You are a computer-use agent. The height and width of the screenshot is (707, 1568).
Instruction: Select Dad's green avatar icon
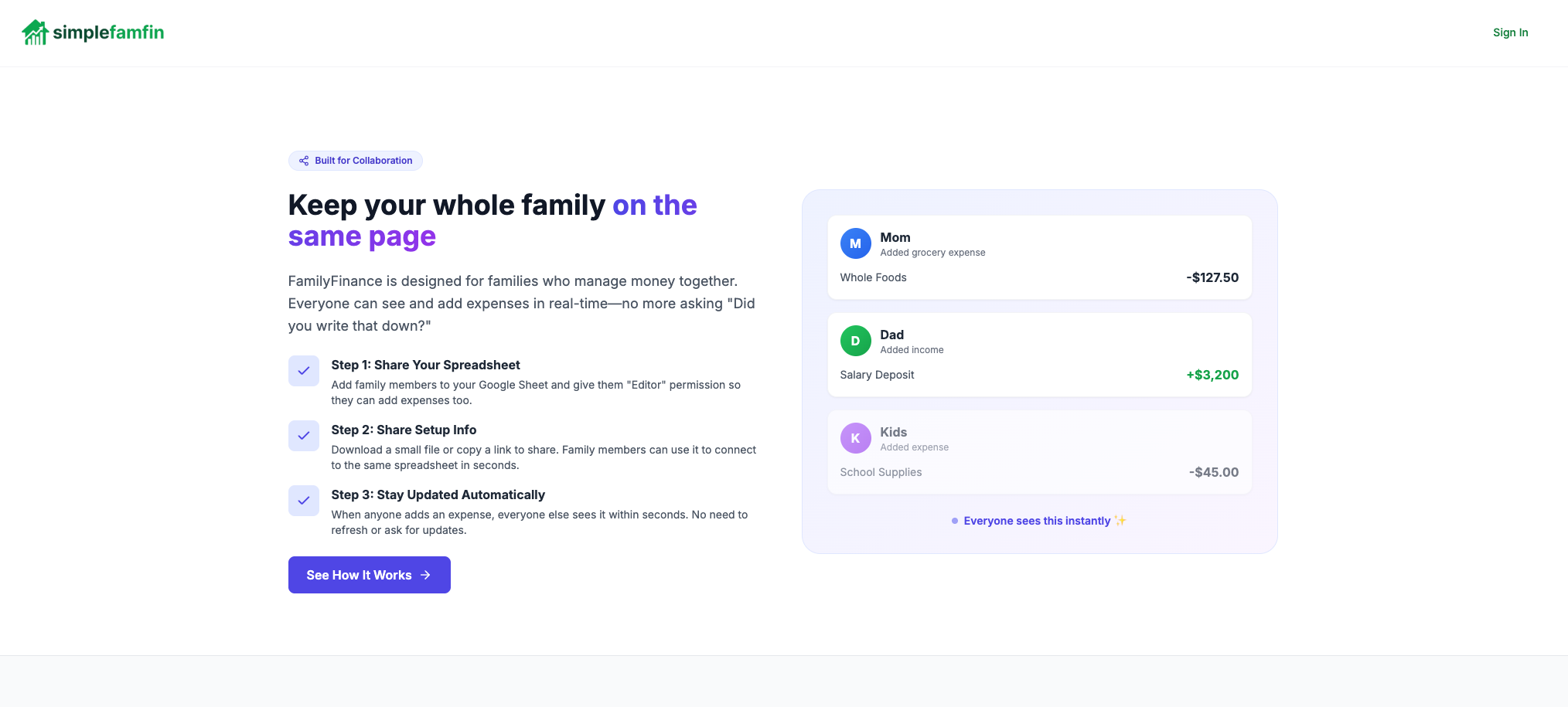[855, 340]
